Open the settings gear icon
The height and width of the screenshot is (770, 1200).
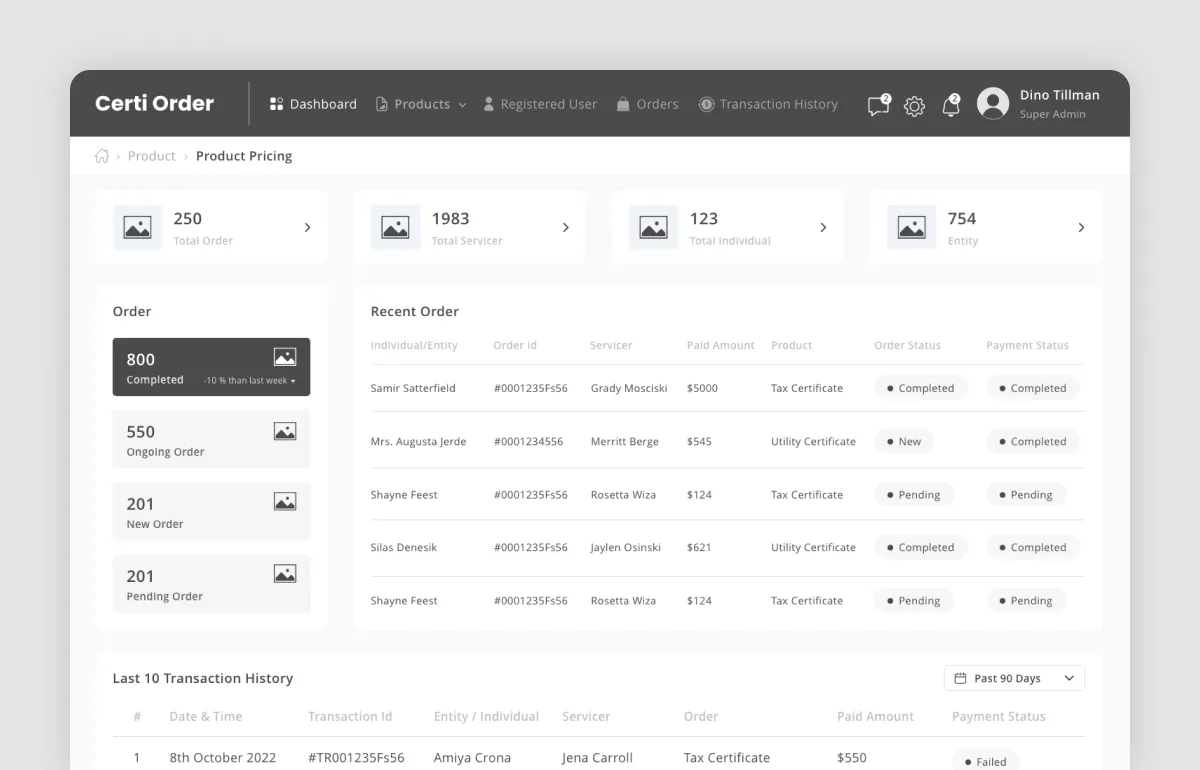coord(914,106)
